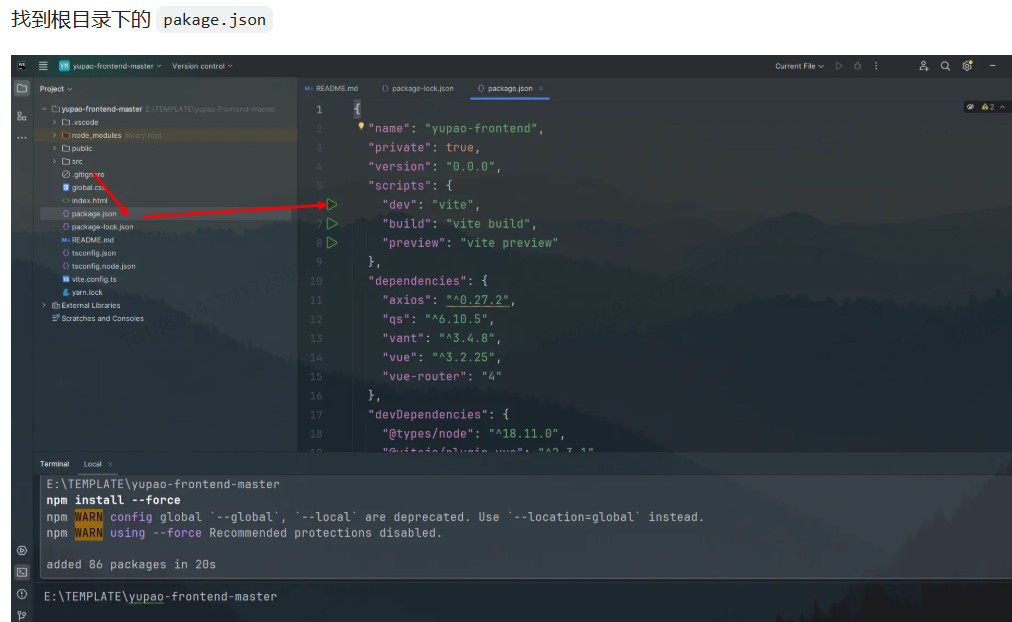Run the "dev" script gutter icon
Image resolution: width=1012 pixels, height=622 pixels.
tap(332, 205)
